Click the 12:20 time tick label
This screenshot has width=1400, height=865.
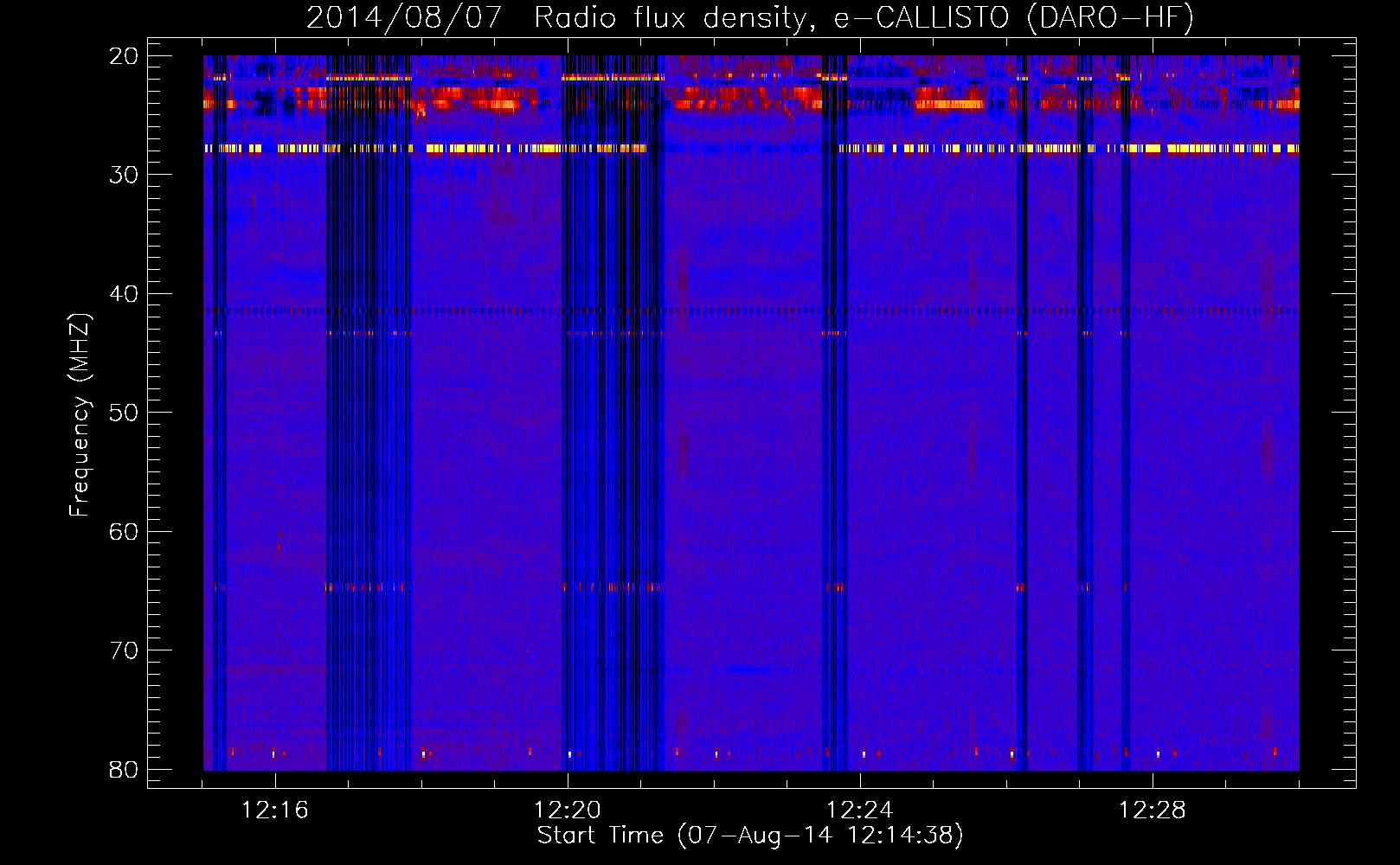point(567,811)
